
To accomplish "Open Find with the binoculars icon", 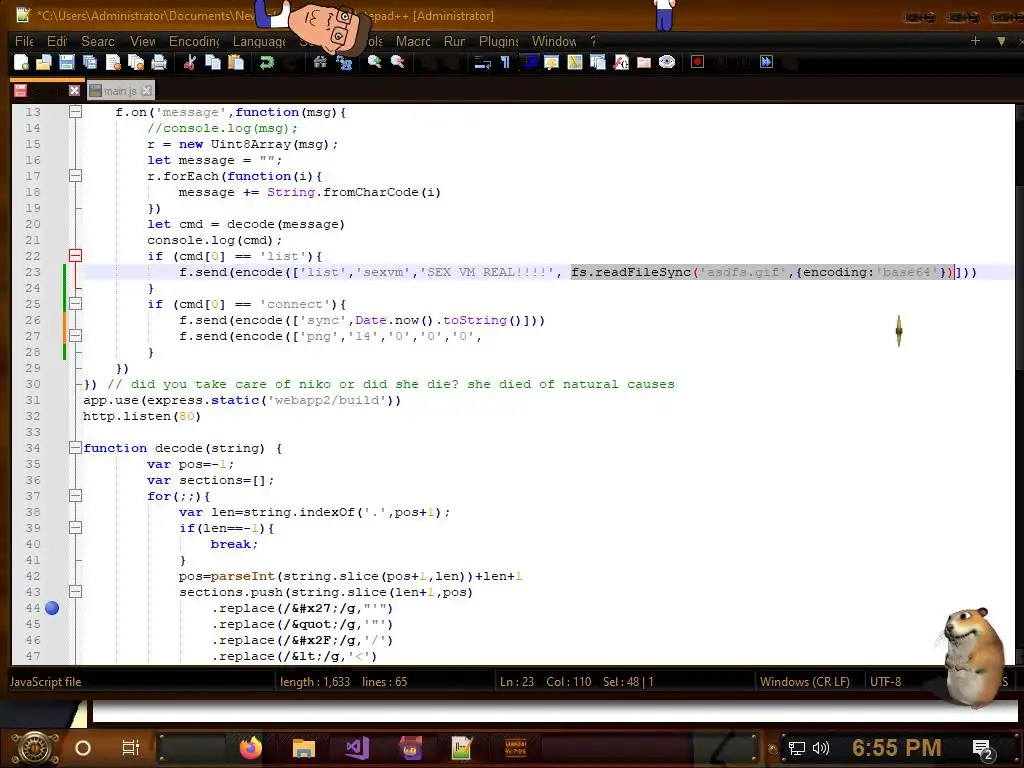I will click(x=320, y=63).
